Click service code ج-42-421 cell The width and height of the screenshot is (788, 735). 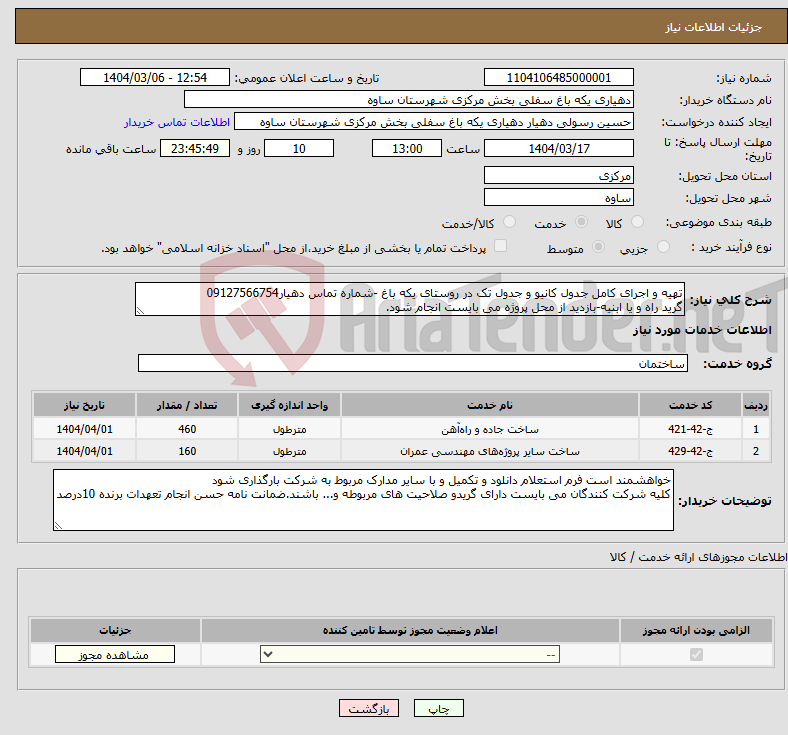tap(690, 429)
